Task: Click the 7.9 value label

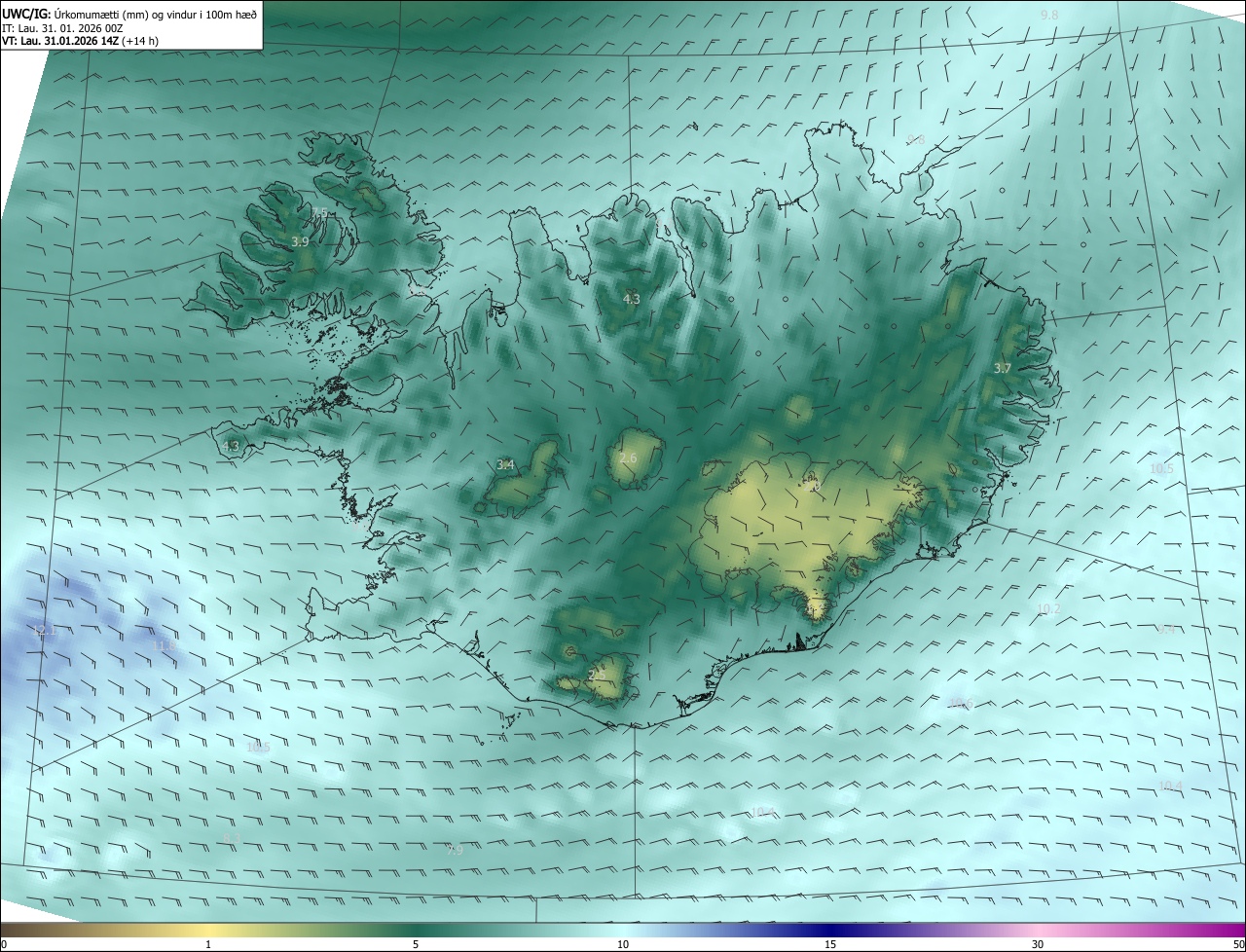Action: pyautogui.click(x=455, y=850)
